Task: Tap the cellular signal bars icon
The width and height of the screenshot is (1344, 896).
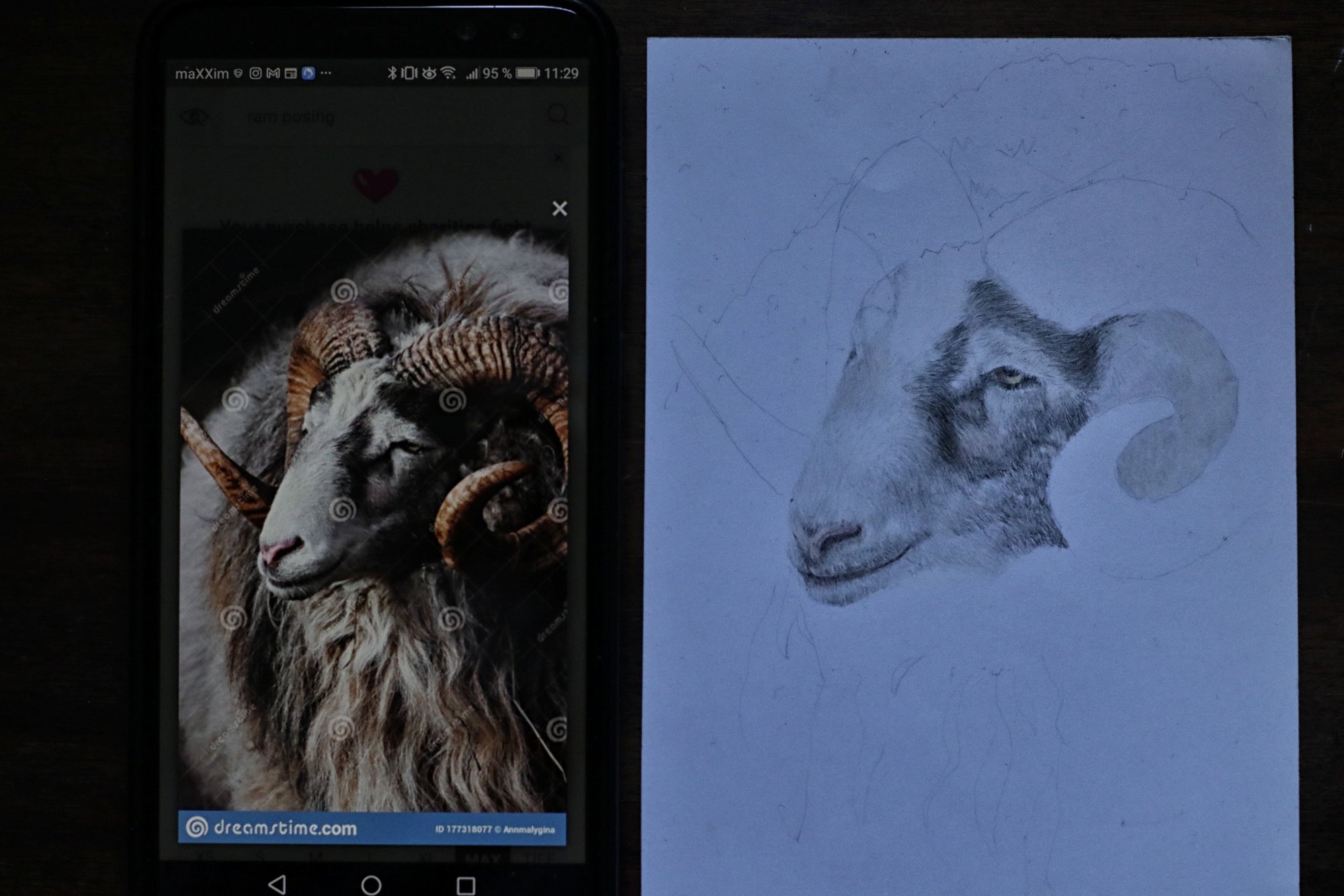Action: pos(472,73)
